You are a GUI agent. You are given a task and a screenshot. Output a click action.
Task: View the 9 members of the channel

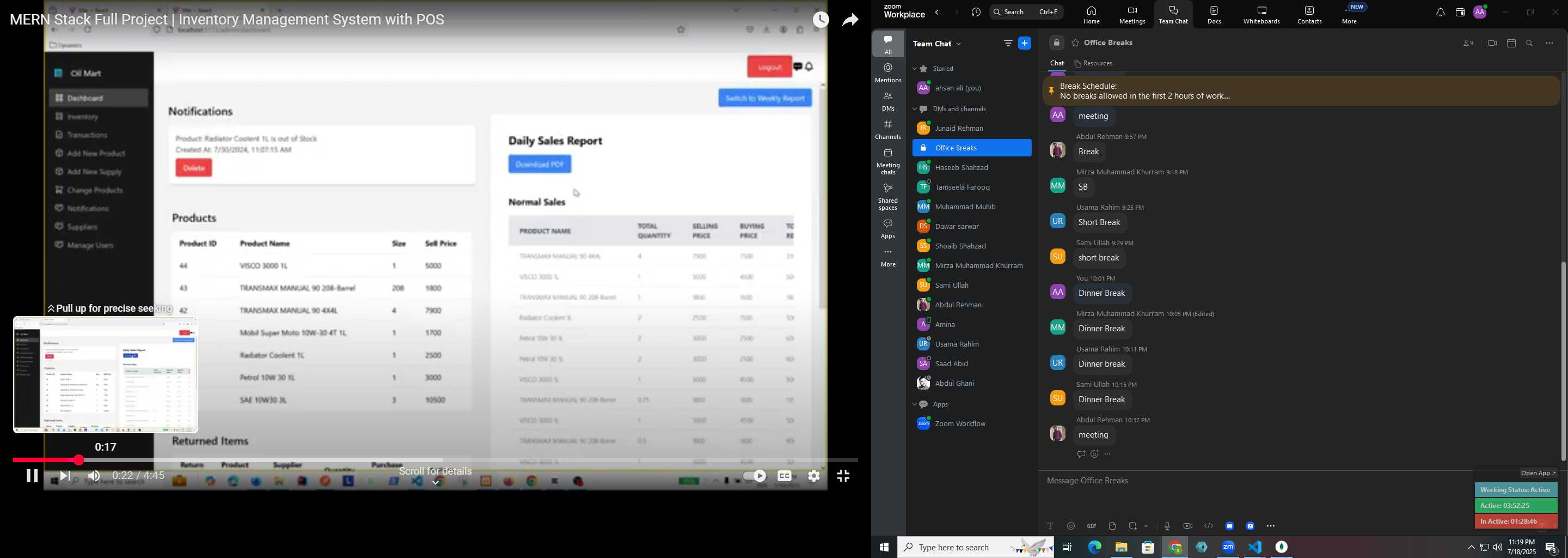1468,43
